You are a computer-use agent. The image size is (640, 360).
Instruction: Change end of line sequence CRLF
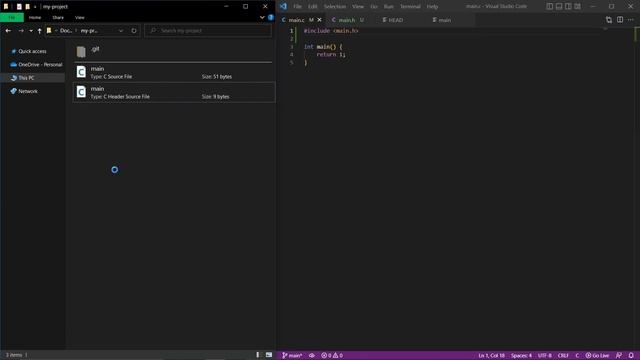tap(563, 356)
